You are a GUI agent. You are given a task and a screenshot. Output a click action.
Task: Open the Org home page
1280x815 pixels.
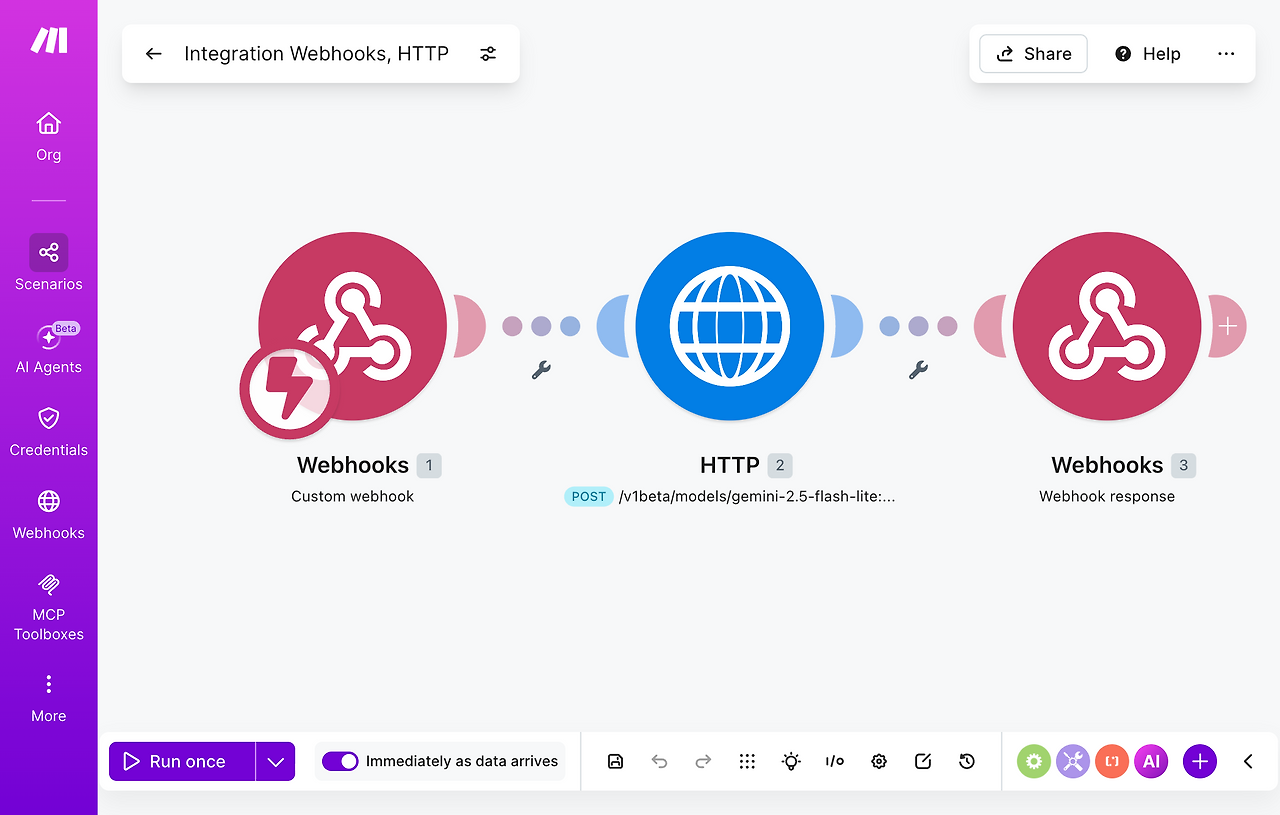[48, 136]
